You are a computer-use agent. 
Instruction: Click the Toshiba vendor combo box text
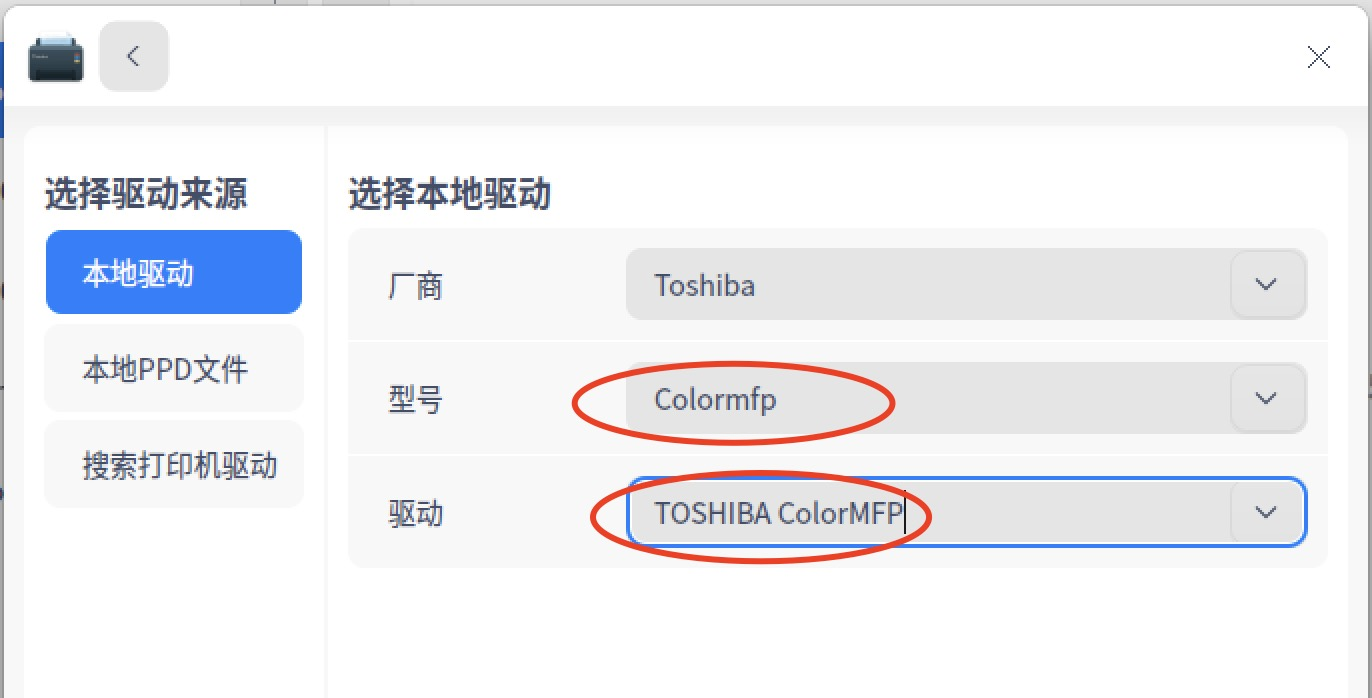[x=704, y=286]
